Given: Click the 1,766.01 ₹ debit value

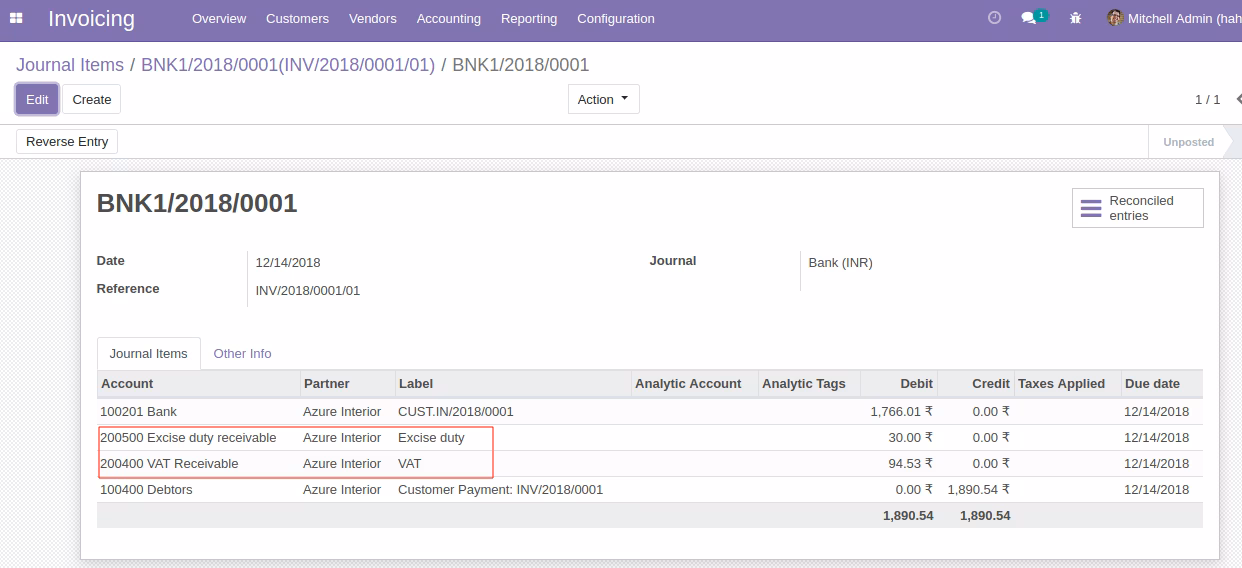Looking at the screenshot, I should coord(902,412).
